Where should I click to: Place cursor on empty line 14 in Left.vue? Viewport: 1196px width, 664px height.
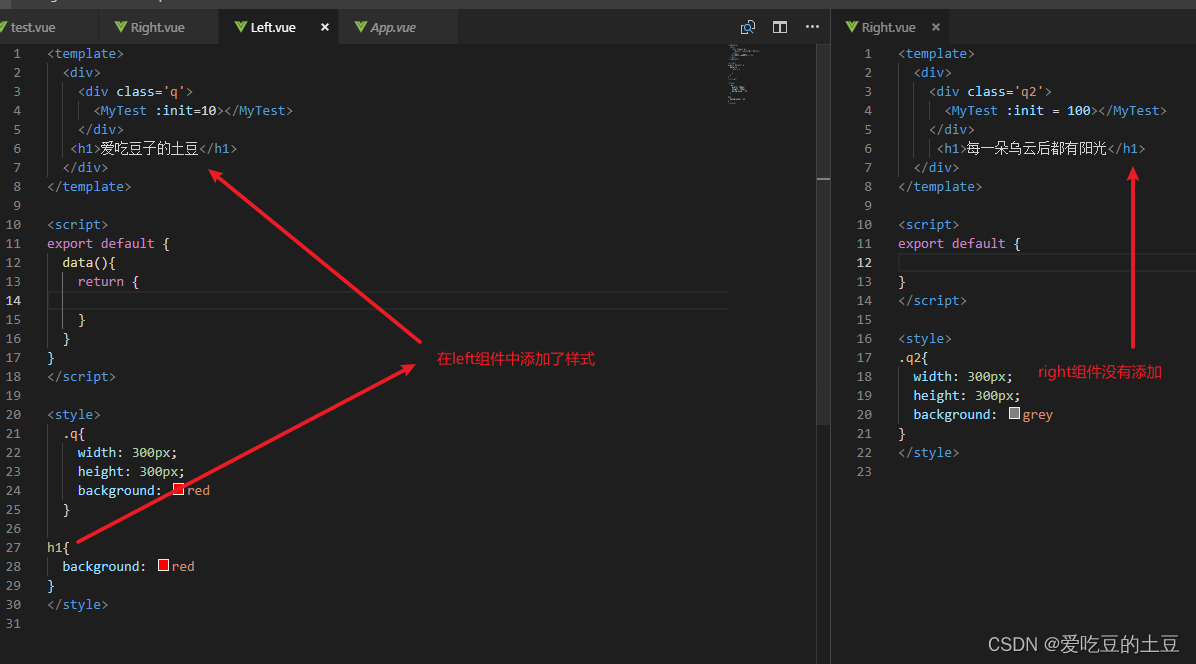click(387, 300)
